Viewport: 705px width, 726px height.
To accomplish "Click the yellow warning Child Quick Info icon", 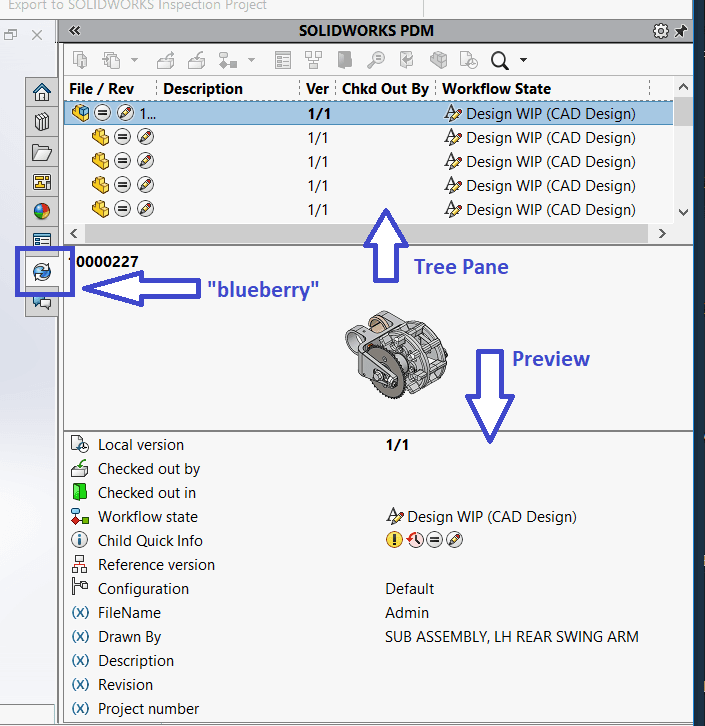I will point(394,539).
